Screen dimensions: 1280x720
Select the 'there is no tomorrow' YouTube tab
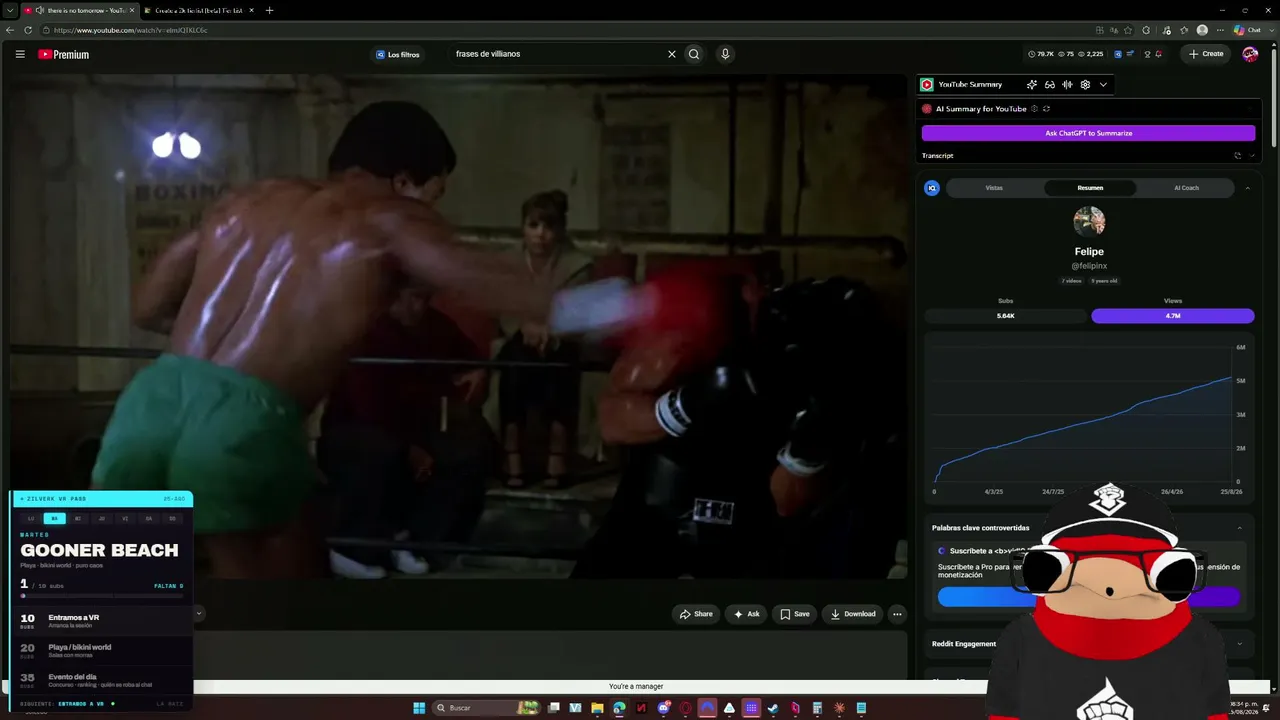pyautogui.click(x=78, y=10)
